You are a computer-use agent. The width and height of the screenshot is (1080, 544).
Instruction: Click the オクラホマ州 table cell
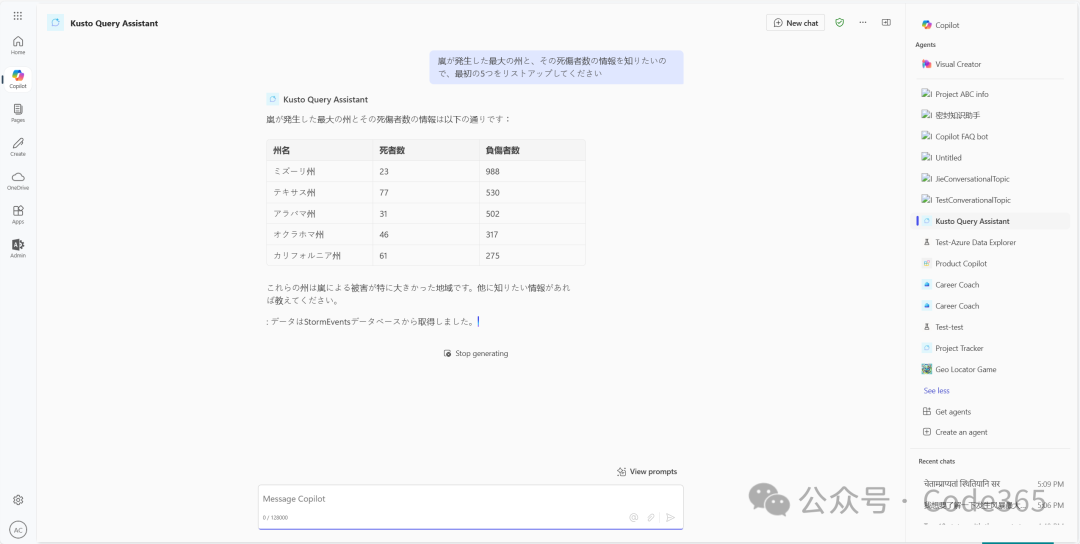tap(320, 235)
